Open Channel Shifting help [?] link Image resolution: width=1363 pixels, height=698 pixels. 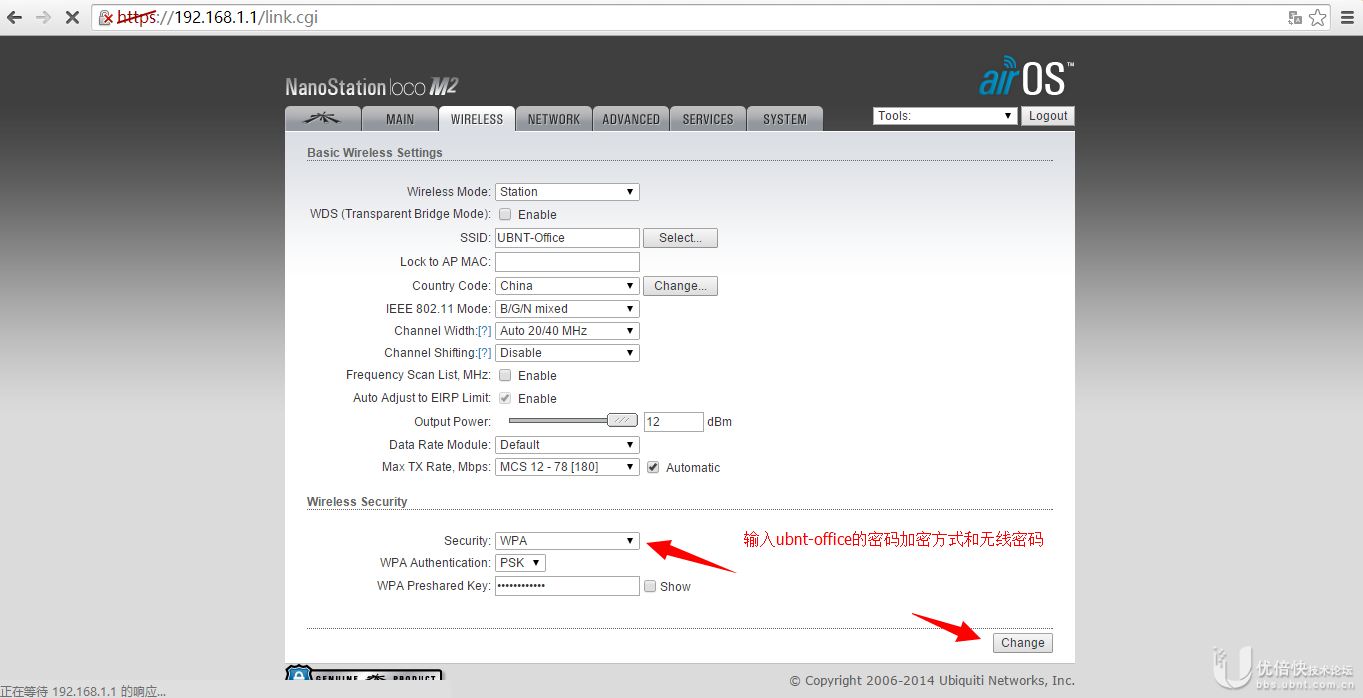[x=485, y=353]
